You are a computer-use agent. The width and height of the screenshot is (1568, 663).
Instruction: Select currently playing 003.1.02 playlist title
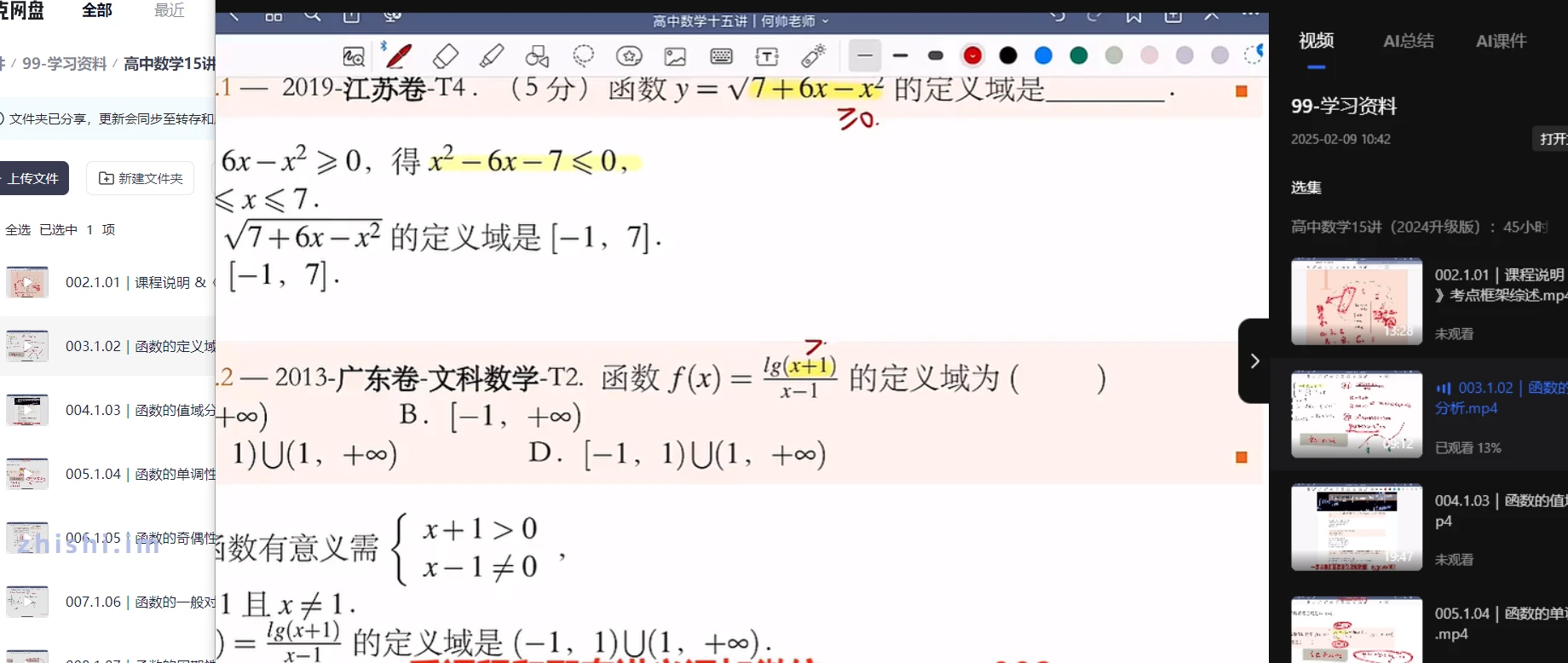(1502, 398)
